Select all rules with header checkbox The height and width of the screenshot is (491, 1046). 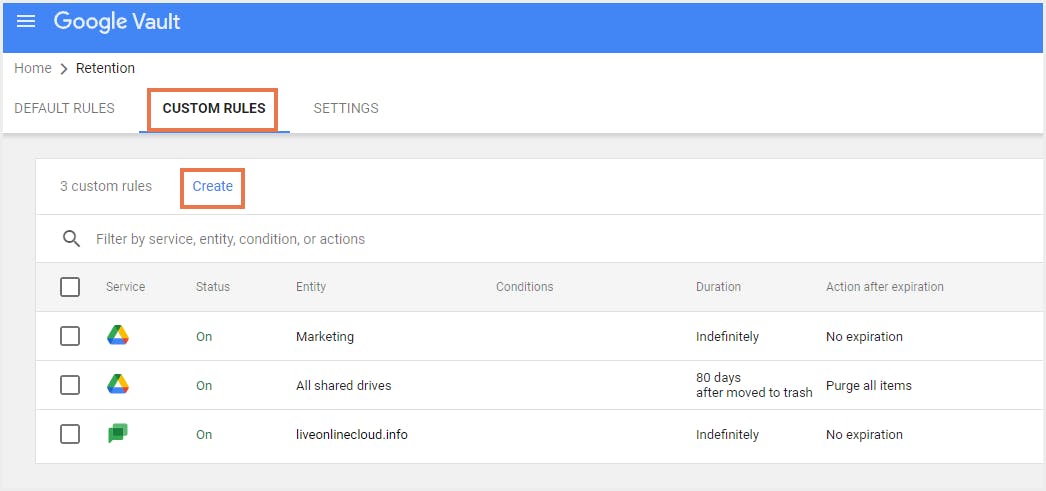click(x=70, y=287)
